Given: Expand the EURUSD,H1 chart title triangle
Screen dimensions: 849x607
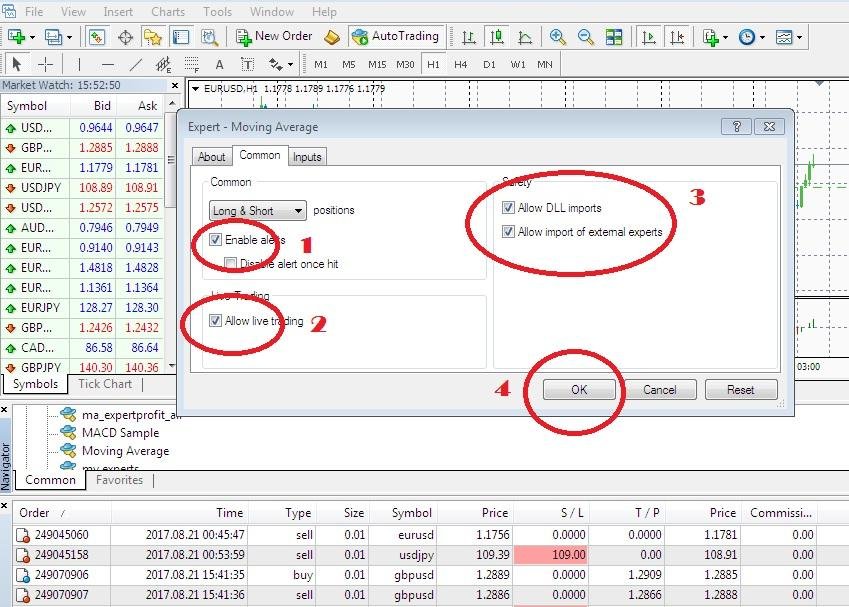Looking at the screenshot, I should click(x=195, y=88).
